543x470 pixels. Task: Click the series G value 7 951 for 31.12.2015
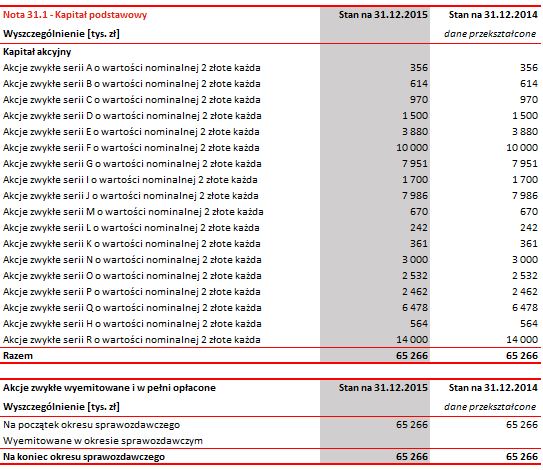[x=415, y=163]
